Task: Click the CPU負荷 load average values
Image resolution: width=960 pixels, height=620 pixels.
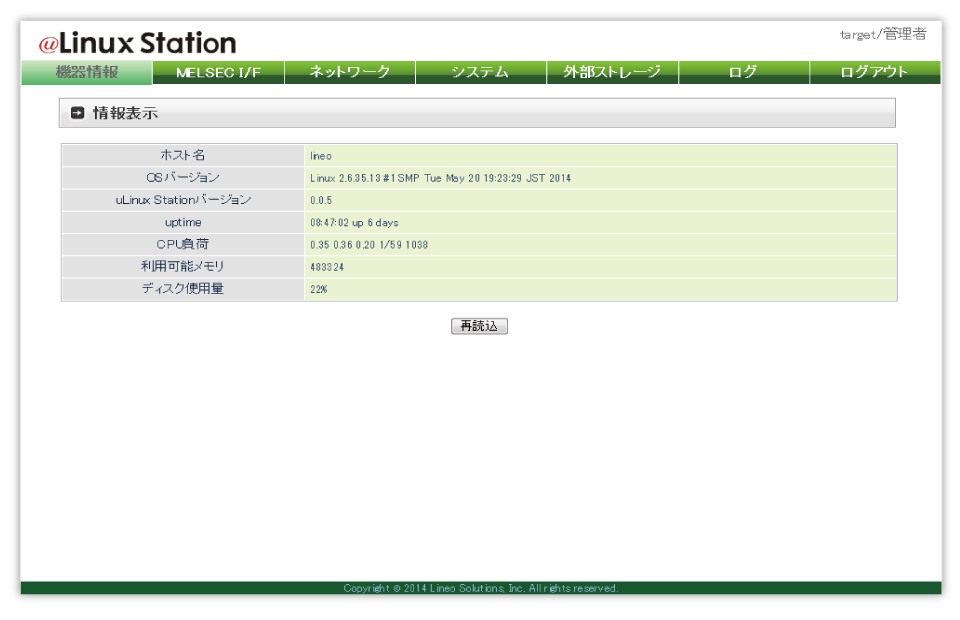Action: [368, 245]
